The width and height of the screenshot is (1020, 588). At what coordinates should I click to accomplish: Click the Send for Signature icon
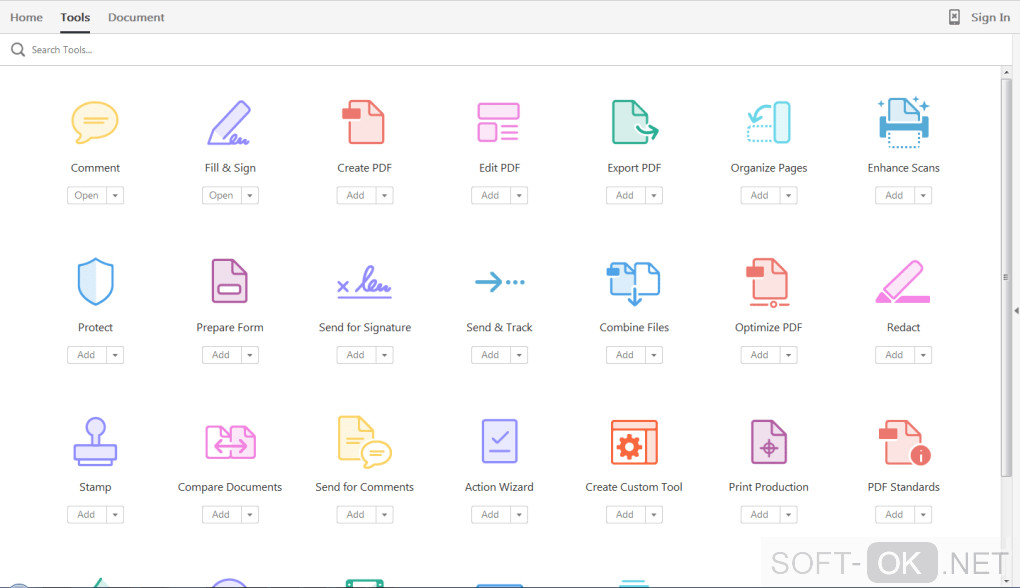(364, 282)
